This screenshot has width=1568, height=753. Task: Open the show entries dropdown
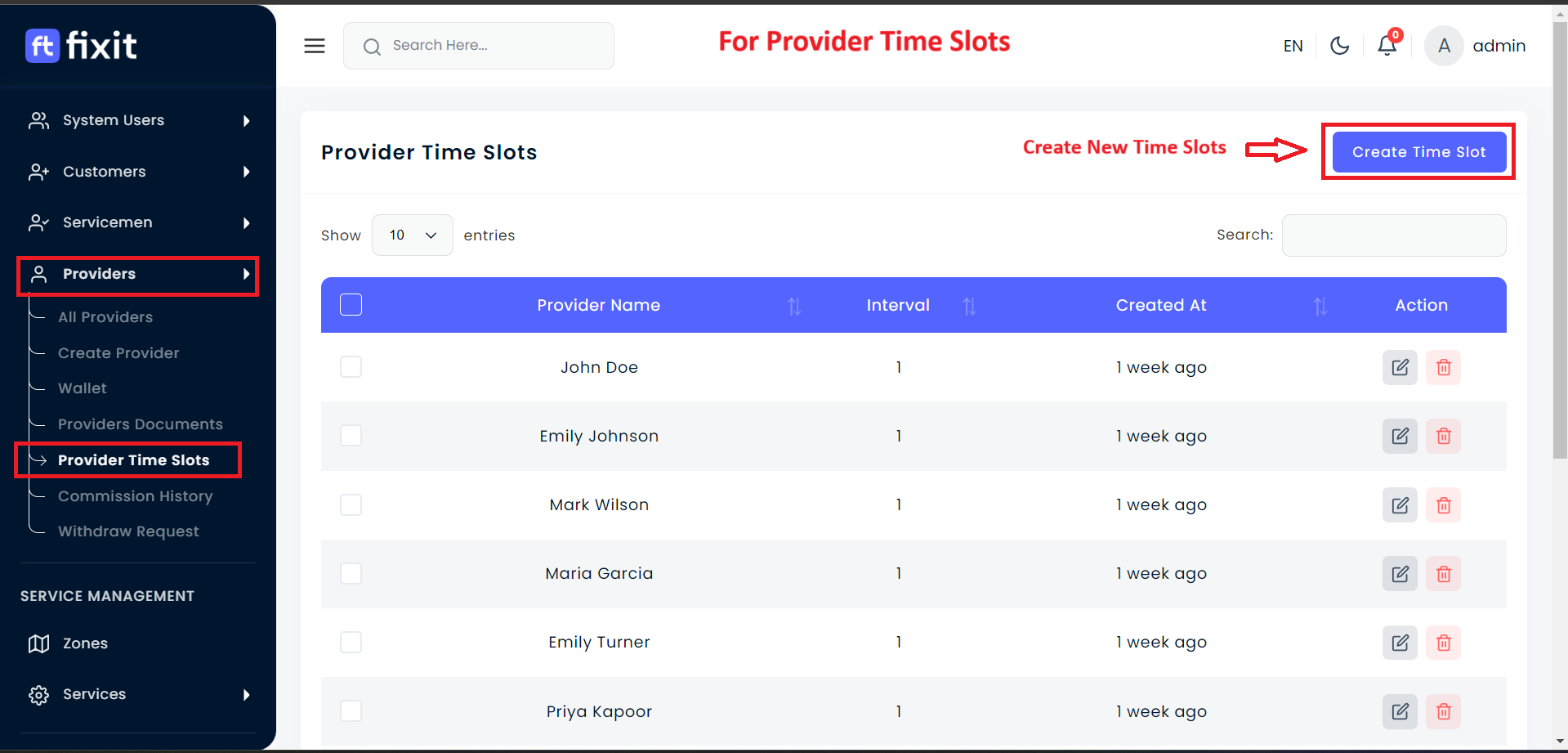click(412, 235)
